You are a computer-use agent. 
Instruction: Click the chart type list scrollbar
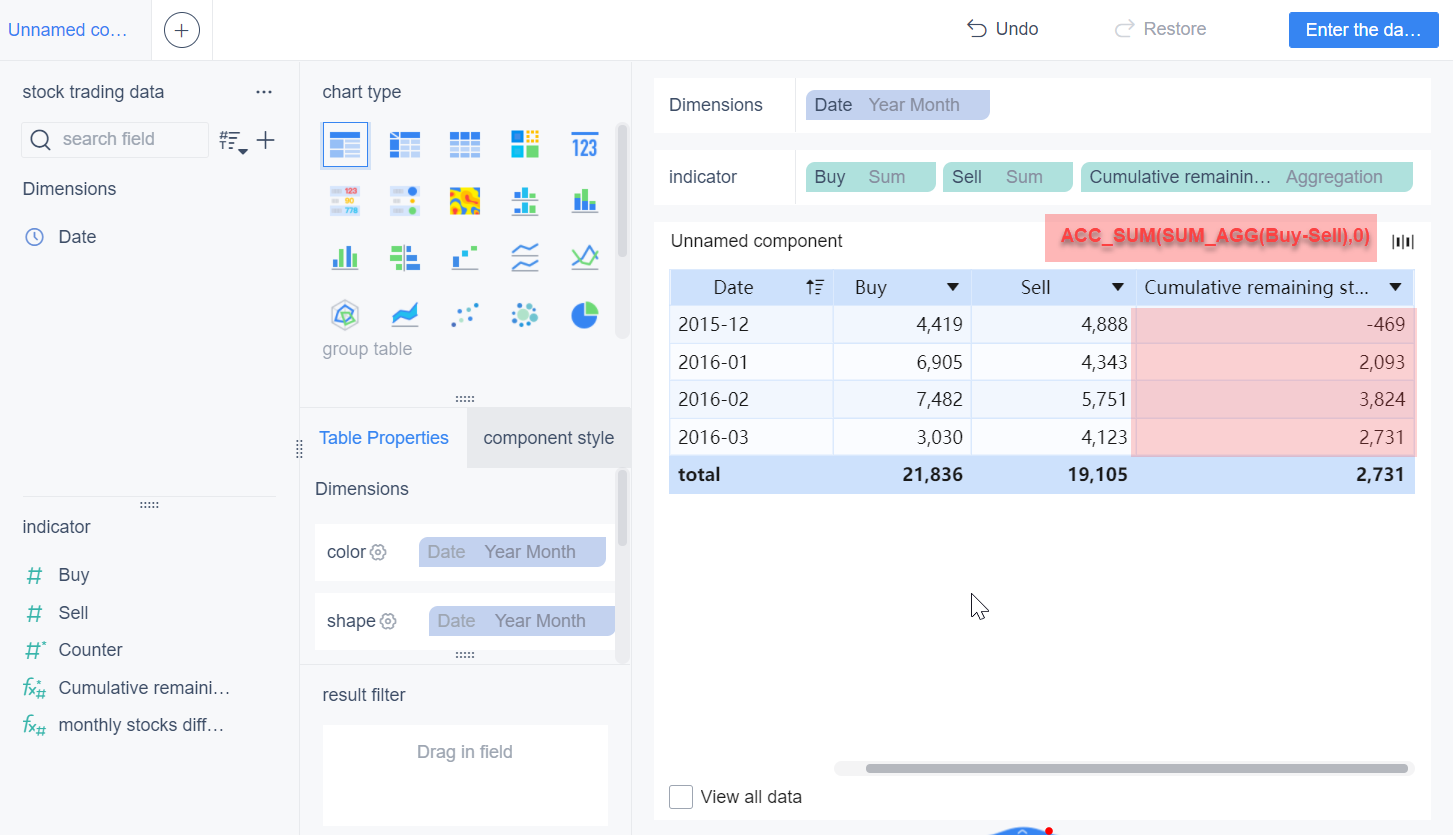(x=622, y=190)
